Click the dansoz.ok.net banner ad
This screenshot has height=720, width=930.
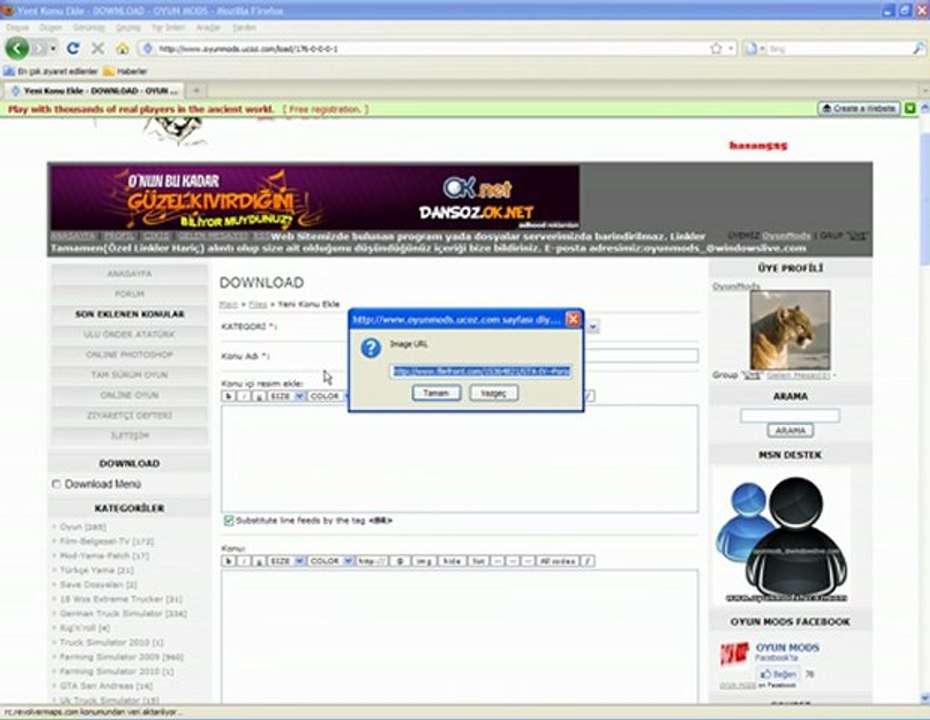314,197
